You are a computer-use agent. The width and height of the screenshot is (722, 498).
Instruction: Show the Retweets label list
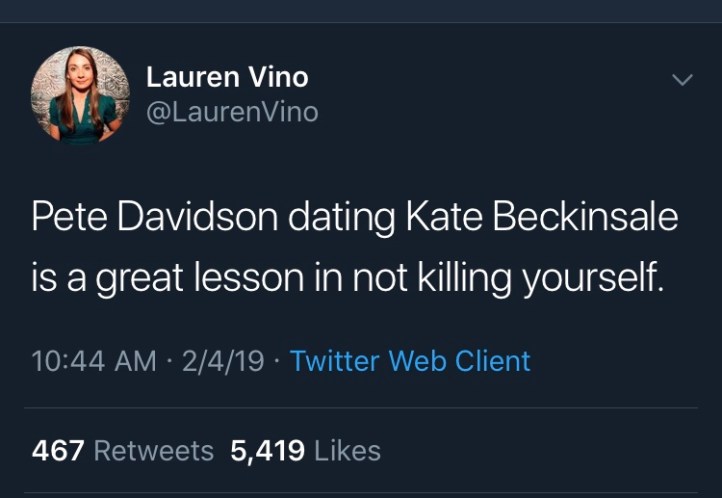153,451
